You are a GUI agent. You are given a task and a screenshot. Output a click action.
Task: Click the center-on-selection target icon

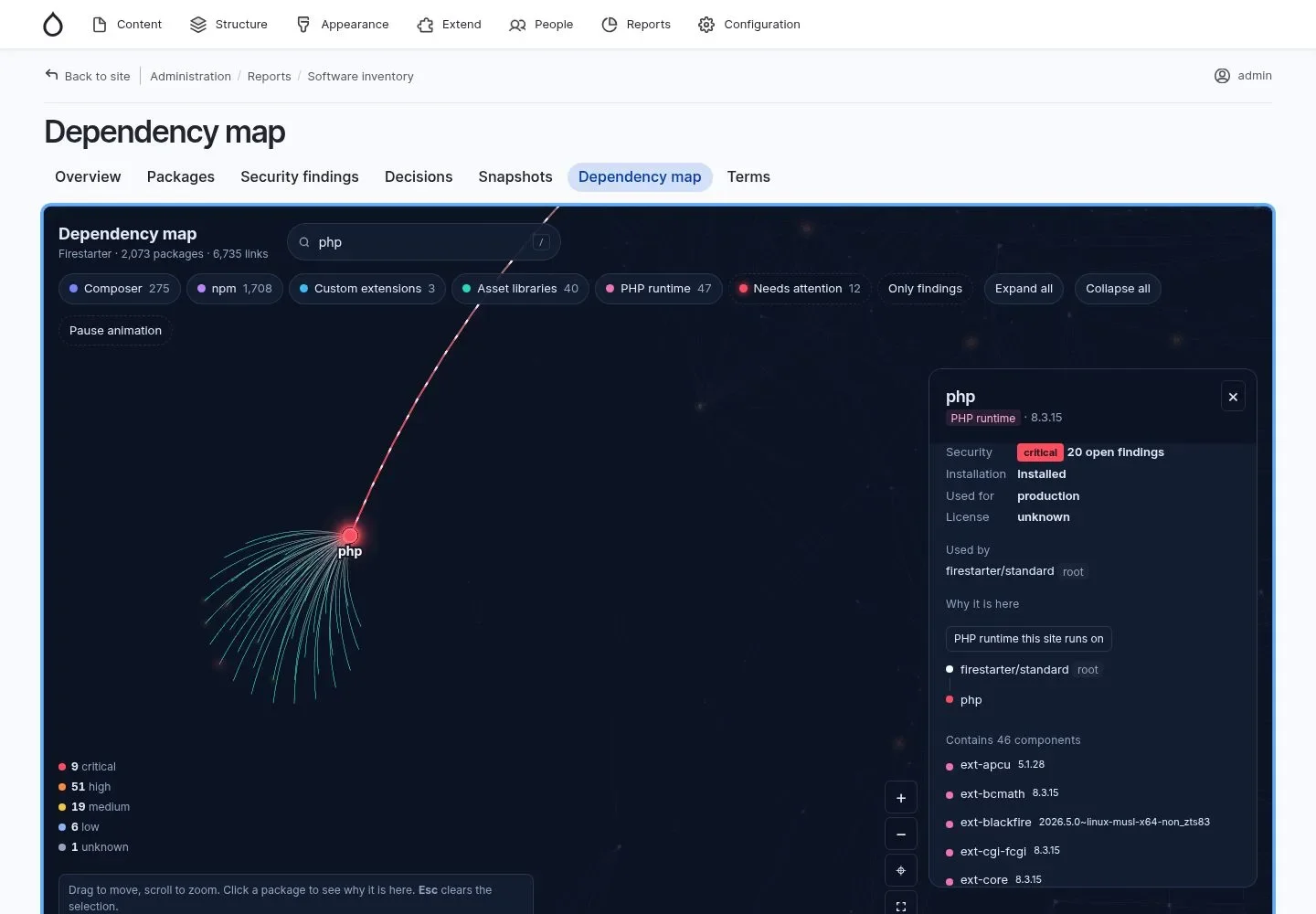coord(901,870)
